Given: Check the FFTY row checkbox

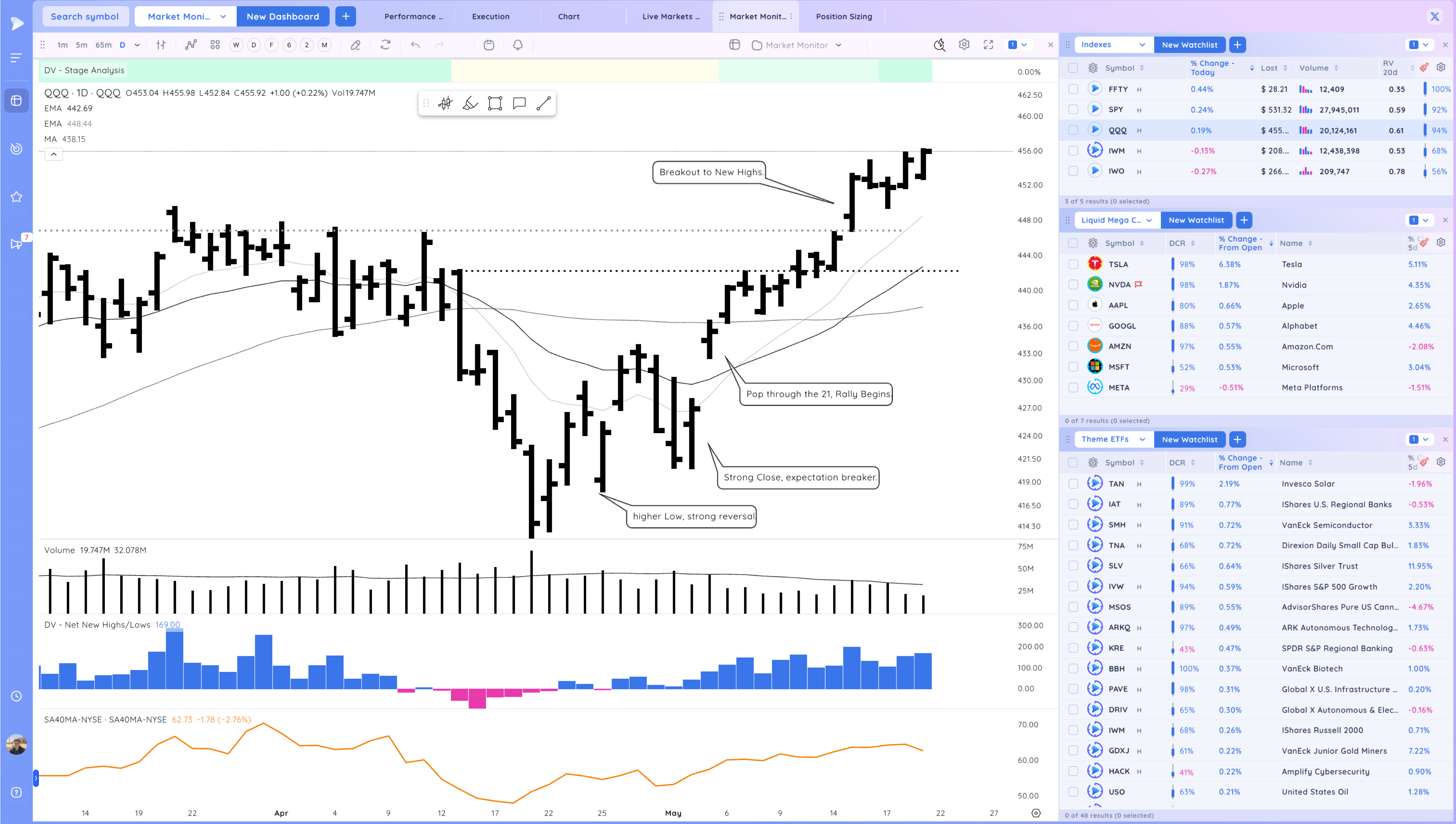Looking at the screenshot, I should [1073, 89].
